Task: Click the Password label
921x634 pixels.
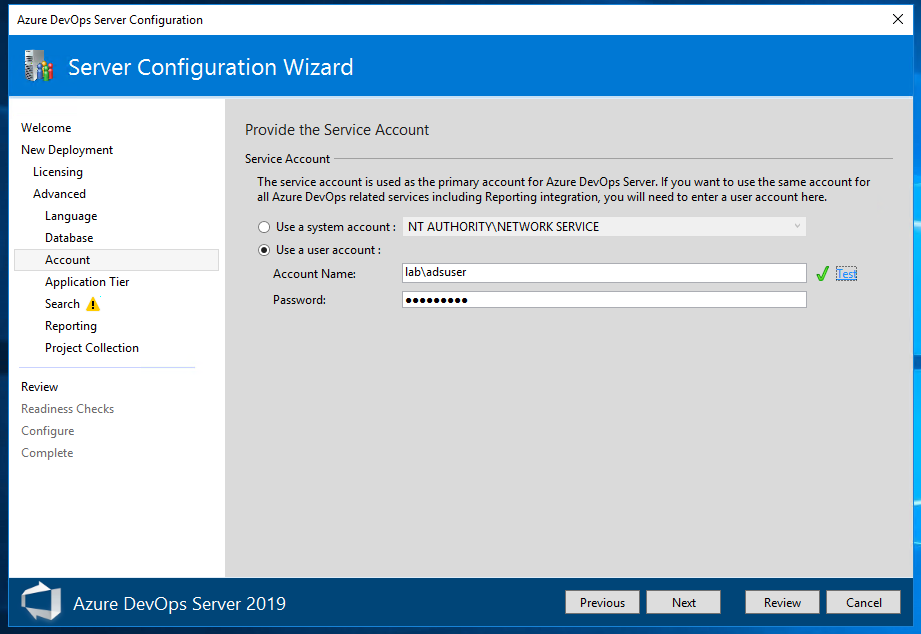Action: click(300, 300)
